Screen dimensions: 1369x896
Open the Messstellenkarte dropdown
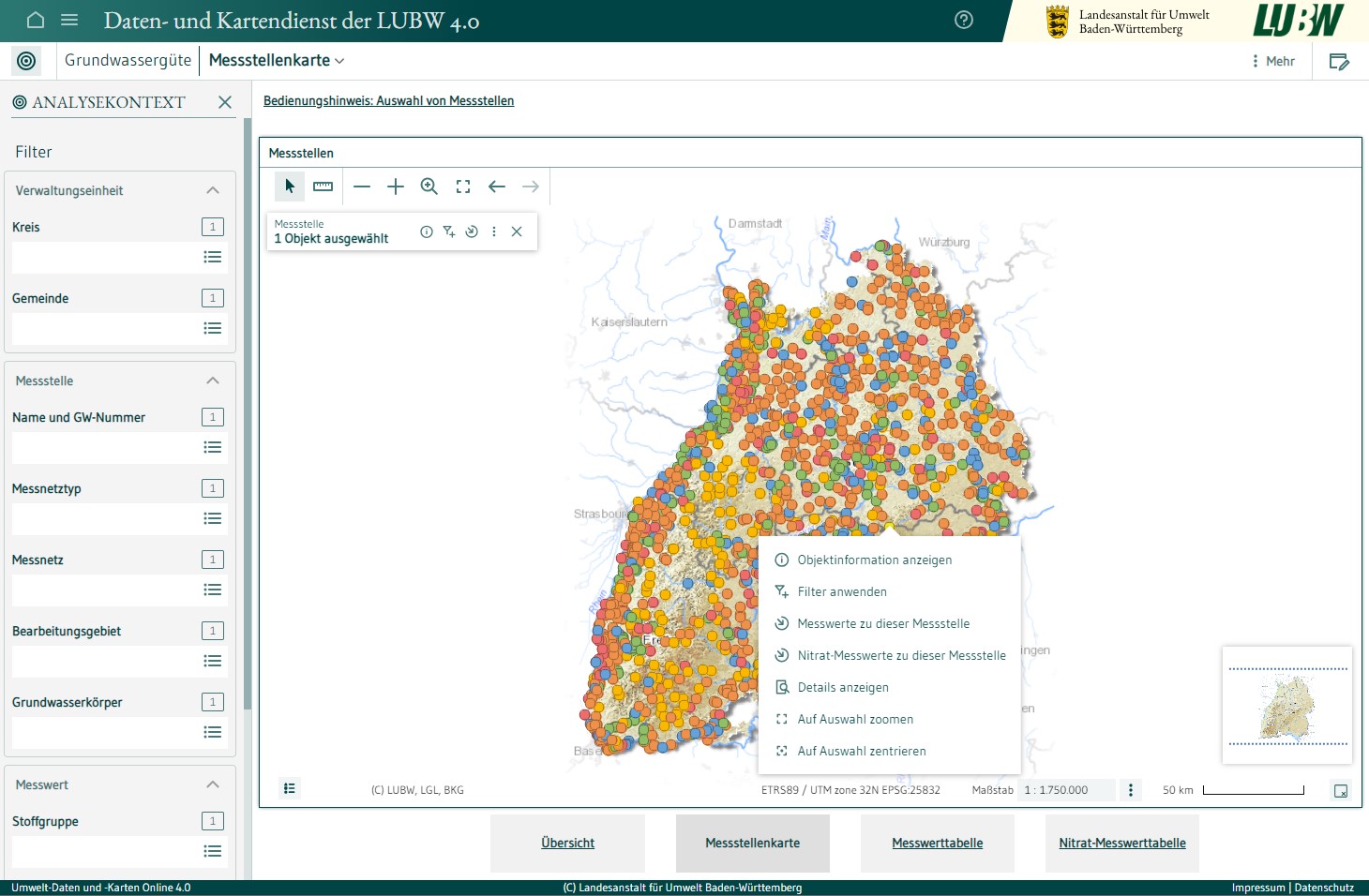pyautogui.click(x=277, y=60)
